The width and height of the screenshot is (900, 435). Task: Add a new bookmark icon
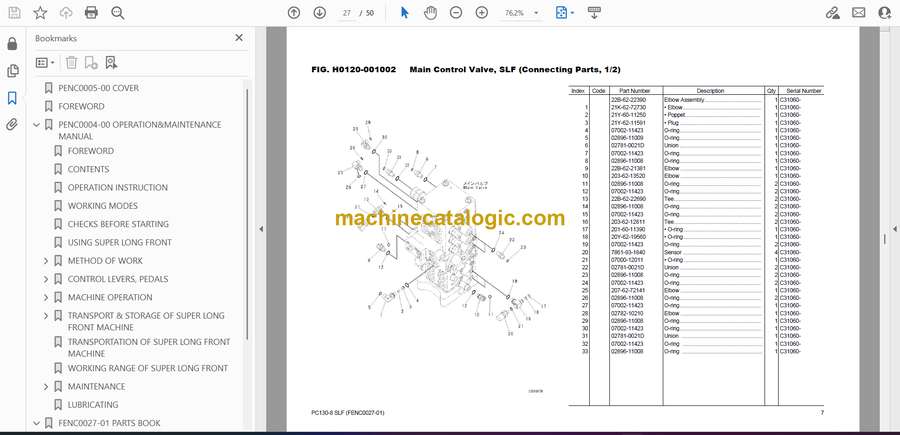[91, 63]
